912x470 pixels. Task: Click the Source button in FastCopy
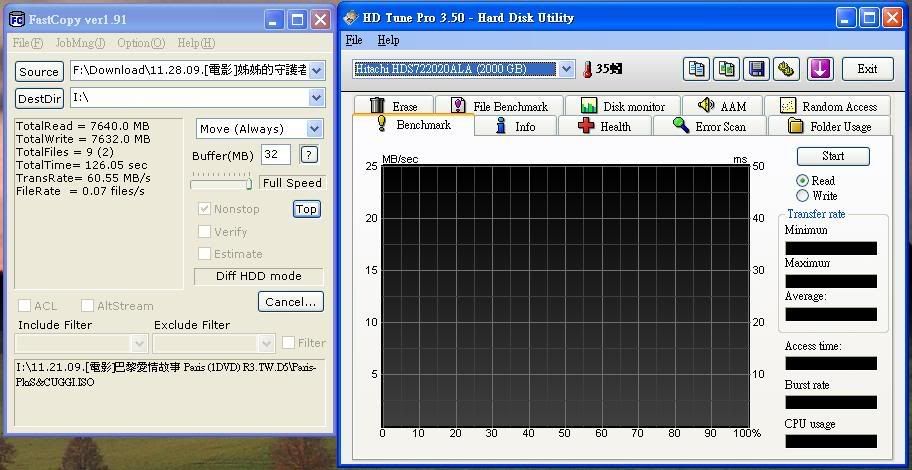[x=39, y=72]
